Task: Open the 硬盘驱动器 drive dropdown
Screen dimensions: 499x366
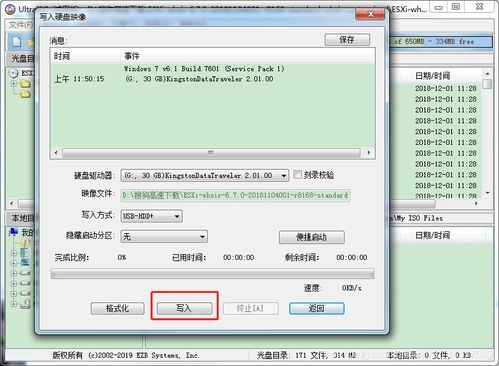Action: 205,175
